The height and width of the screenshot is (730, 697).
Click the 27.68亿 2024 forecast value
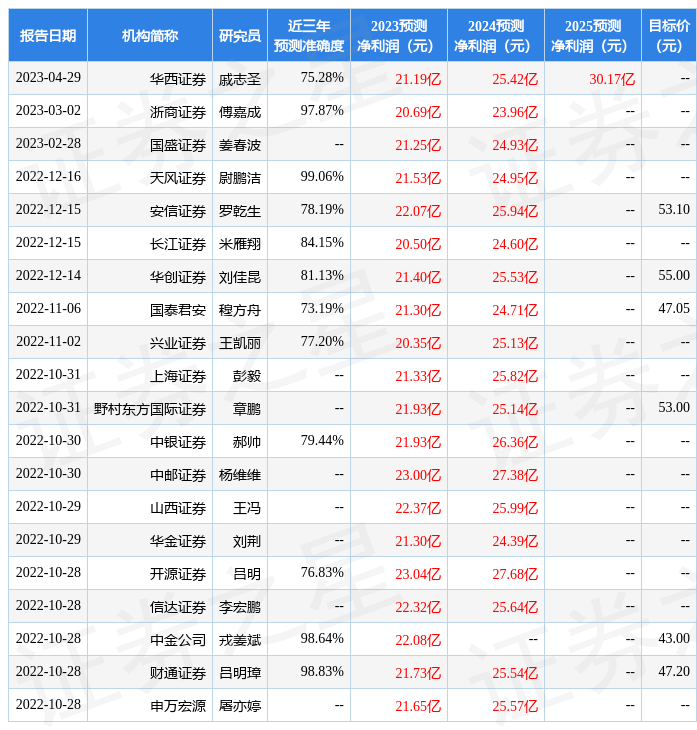pos(515,573)
